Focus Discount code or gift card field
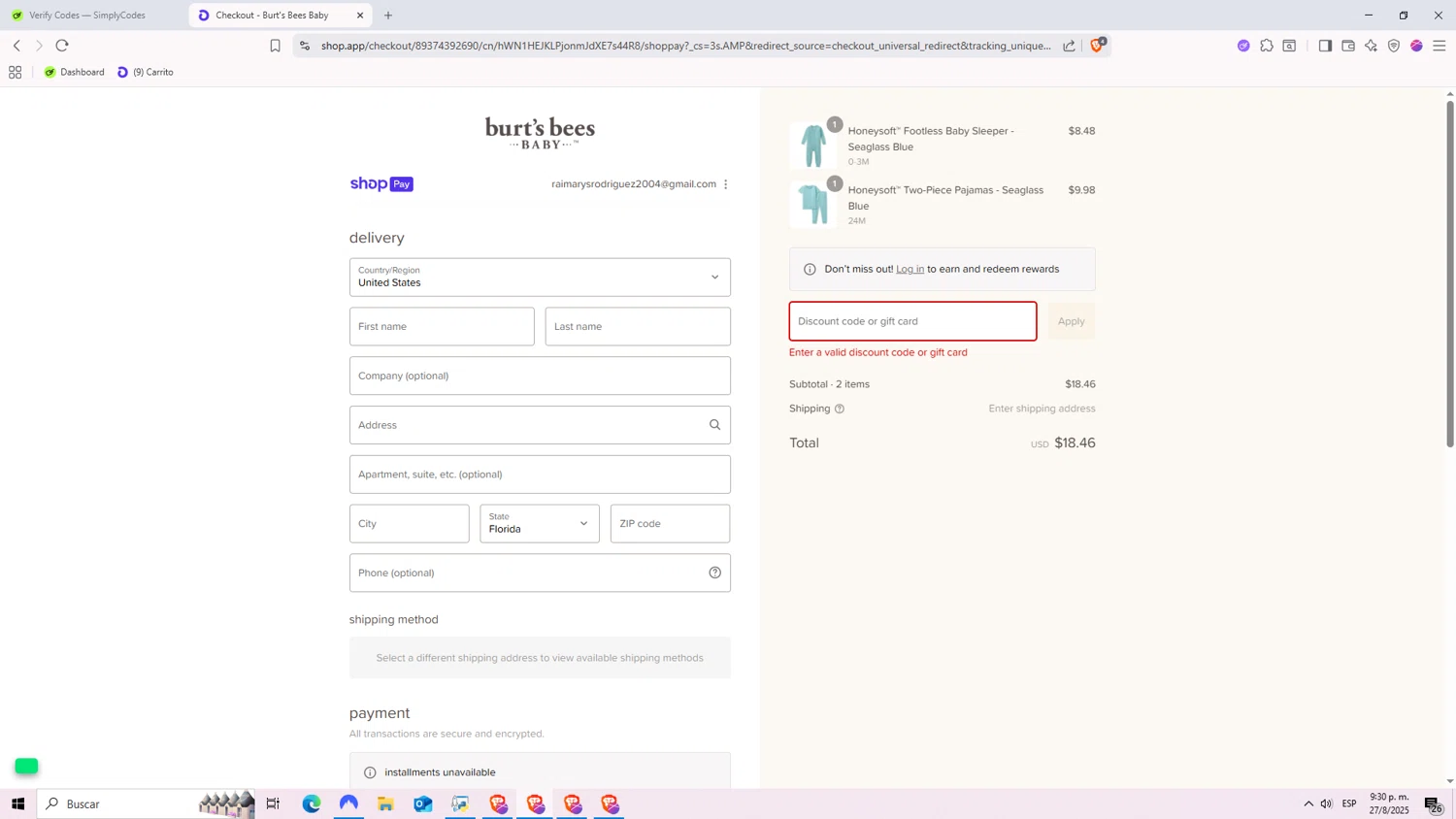The image size is (1456, 819). coord(912,321)
